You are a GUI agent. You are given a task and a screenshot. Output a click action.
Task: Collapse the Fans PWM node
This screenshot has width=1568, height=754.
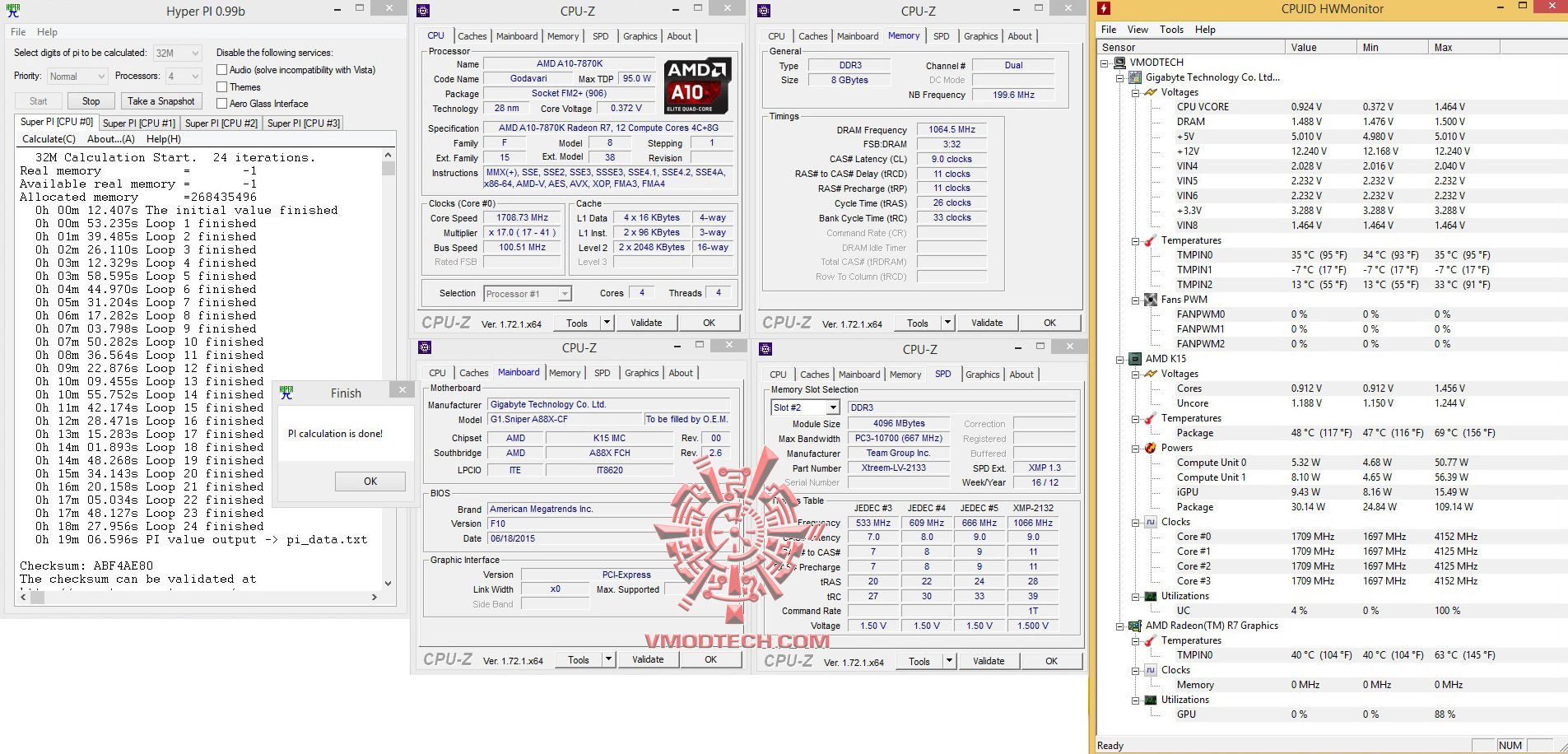click(1135, 300)
